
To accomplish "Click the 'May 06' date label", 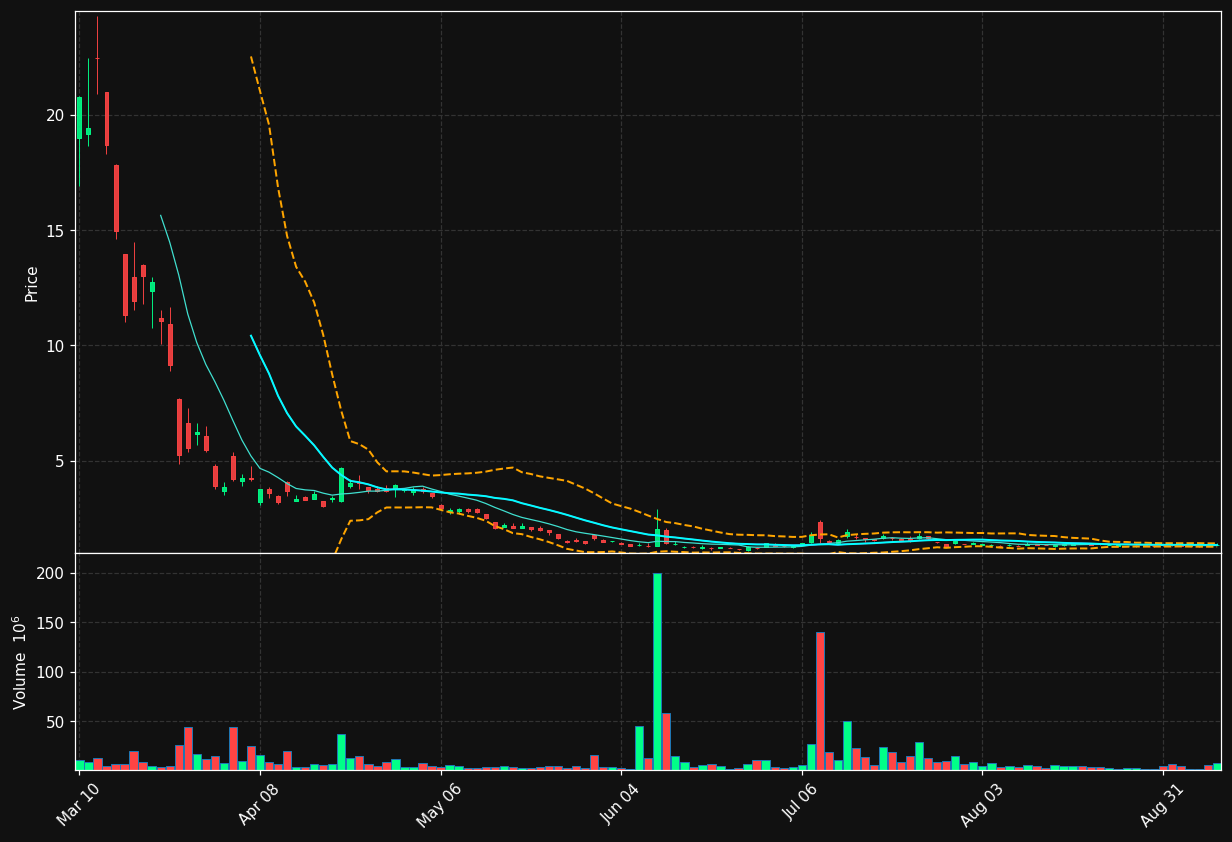I will 439,805.
